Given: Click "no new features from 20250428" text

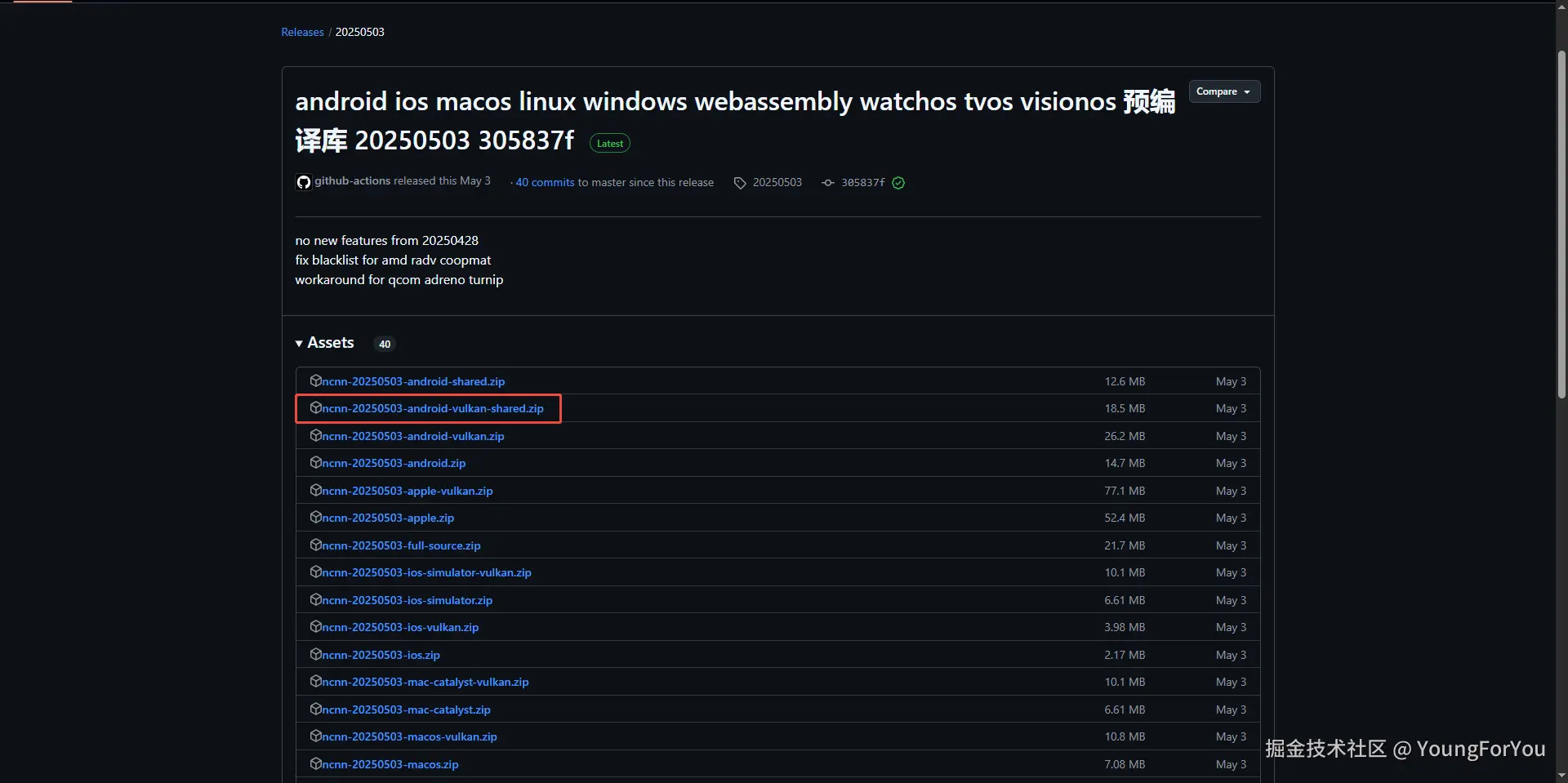Looking at the screenshot, I should click(x=386, y=240).
